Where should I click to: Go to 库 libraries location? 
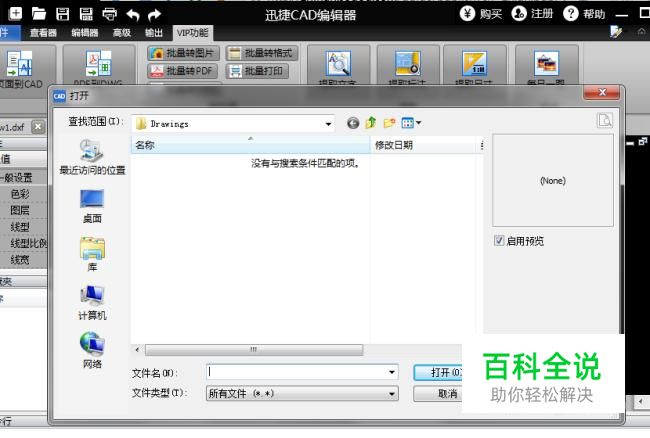pos(92,254)
